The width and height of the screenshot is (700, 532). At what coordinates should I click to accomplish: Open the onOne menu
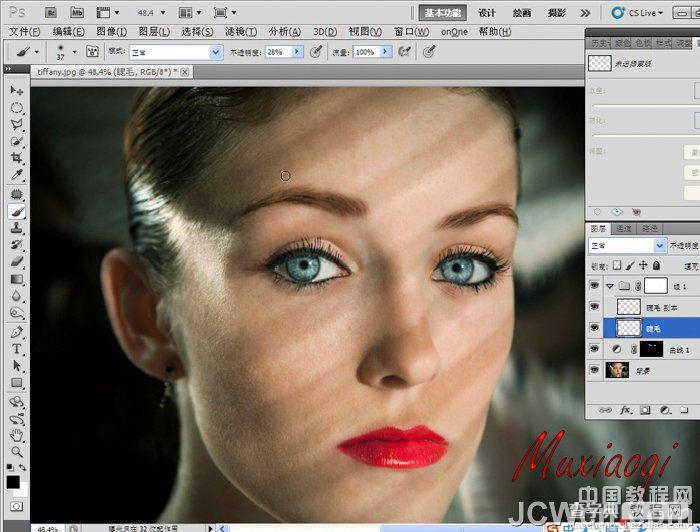coord(454,32)
